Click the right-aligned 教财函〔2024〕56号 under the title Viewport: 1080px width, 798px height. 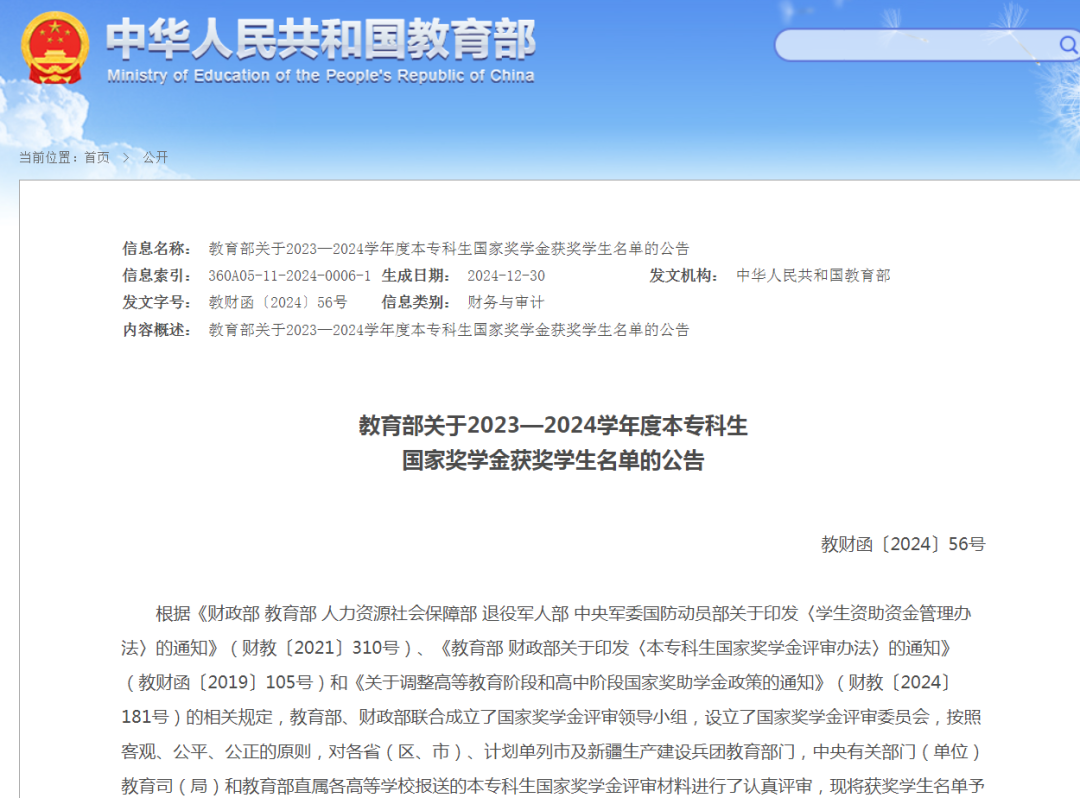(x=903, y=545)
